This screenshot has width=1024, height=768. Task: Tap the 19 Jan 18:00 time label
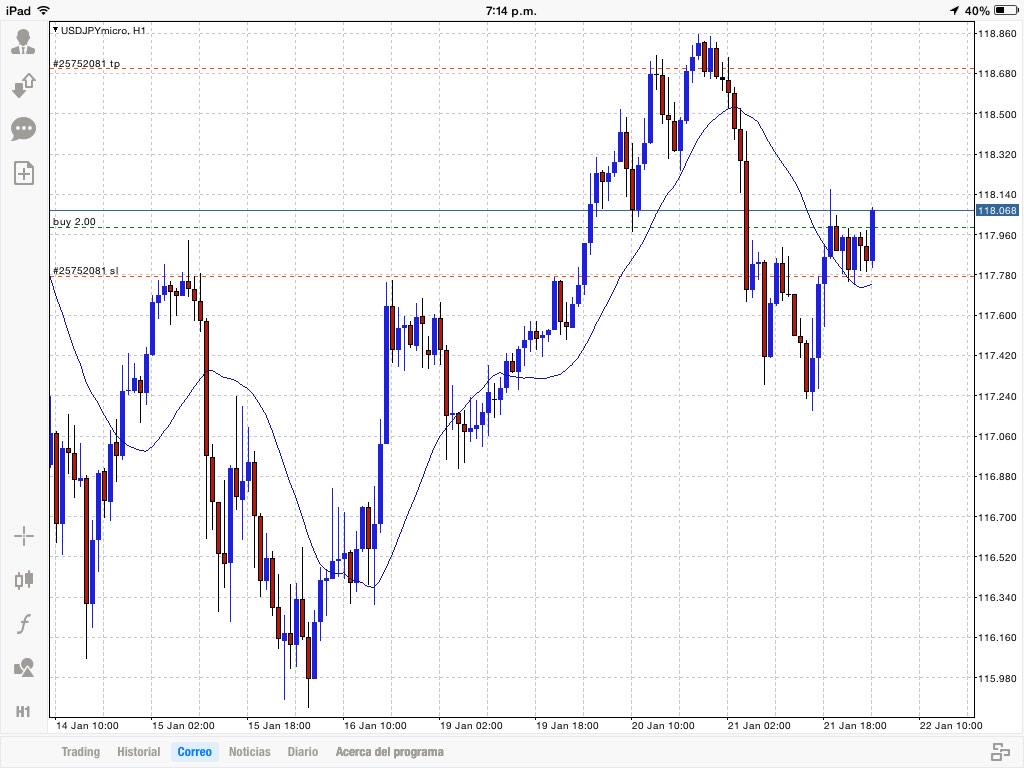[x=567, y=726]
